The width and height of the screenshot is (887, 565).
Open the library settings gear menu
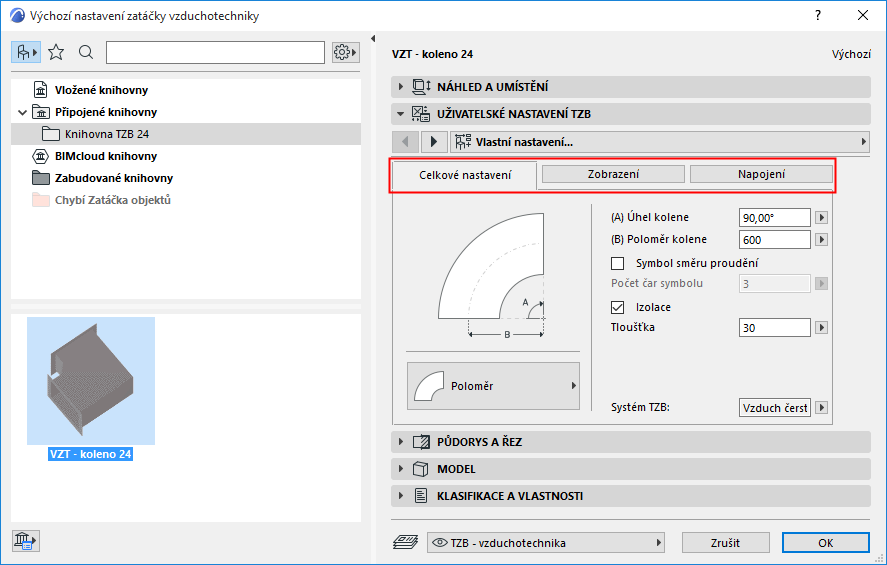click(x=346, y=52)
